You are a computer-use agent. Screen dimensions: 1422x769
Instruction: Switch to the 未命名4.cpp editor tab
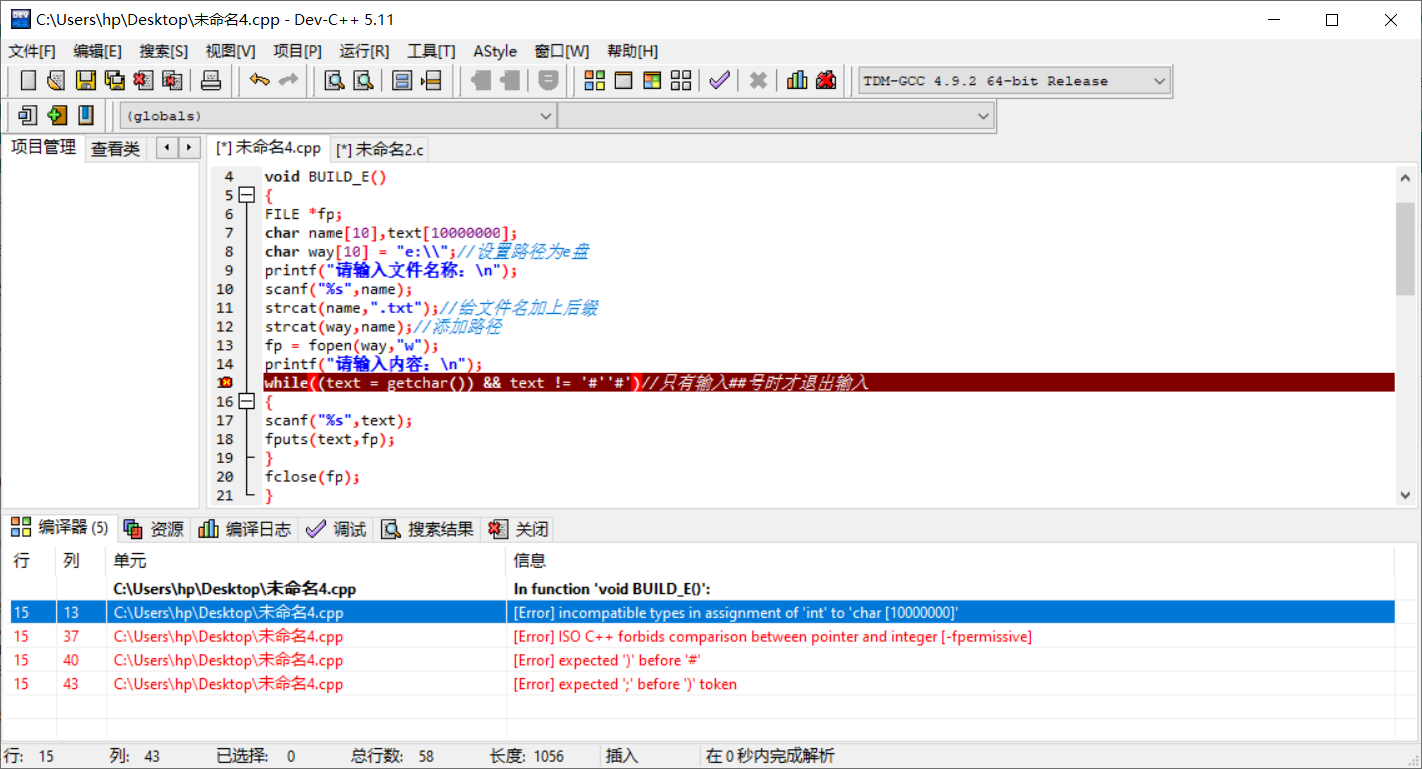coord(268,148)
